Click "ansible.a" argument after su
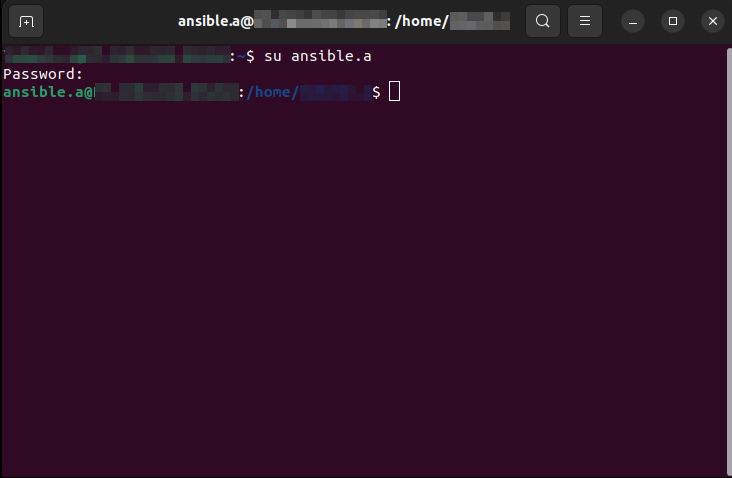732x478 pixels. 331,56
